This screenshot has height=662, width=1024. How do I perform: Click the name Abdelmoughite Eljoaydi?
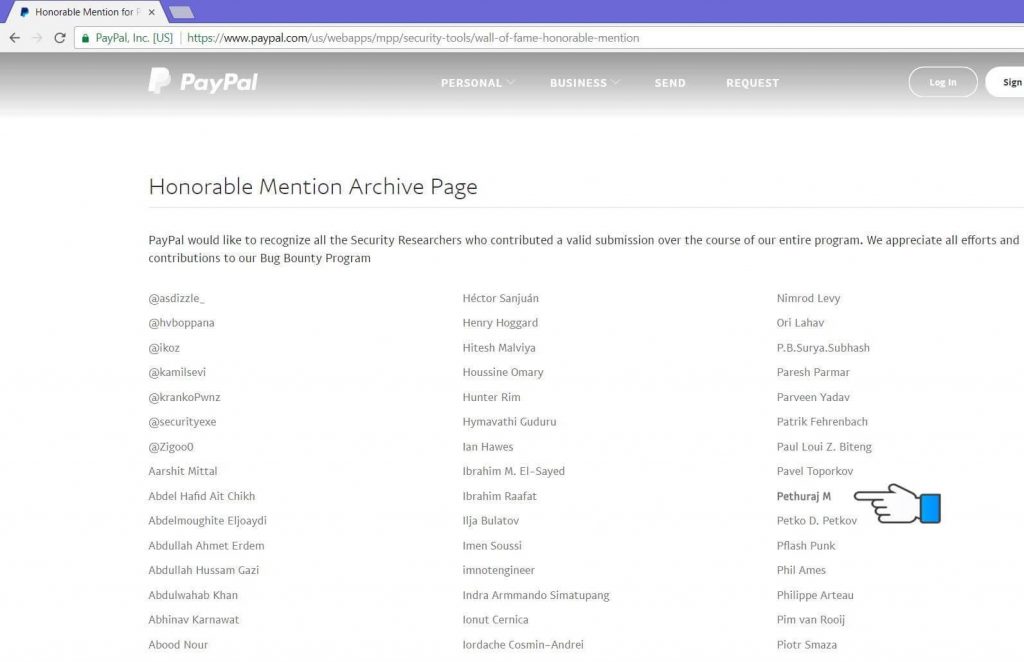(x=208, y=521)
